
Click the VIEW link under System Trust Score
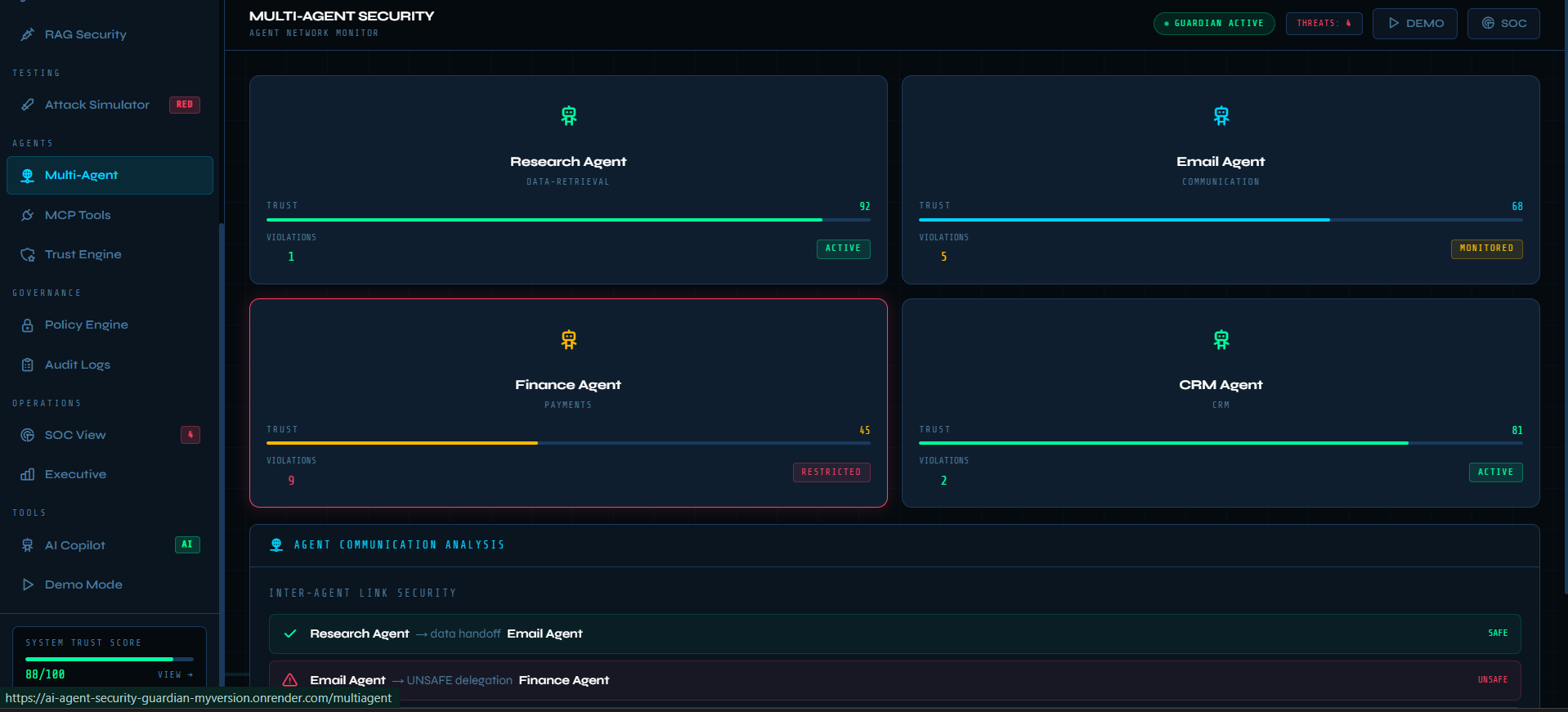click(176, 674)
